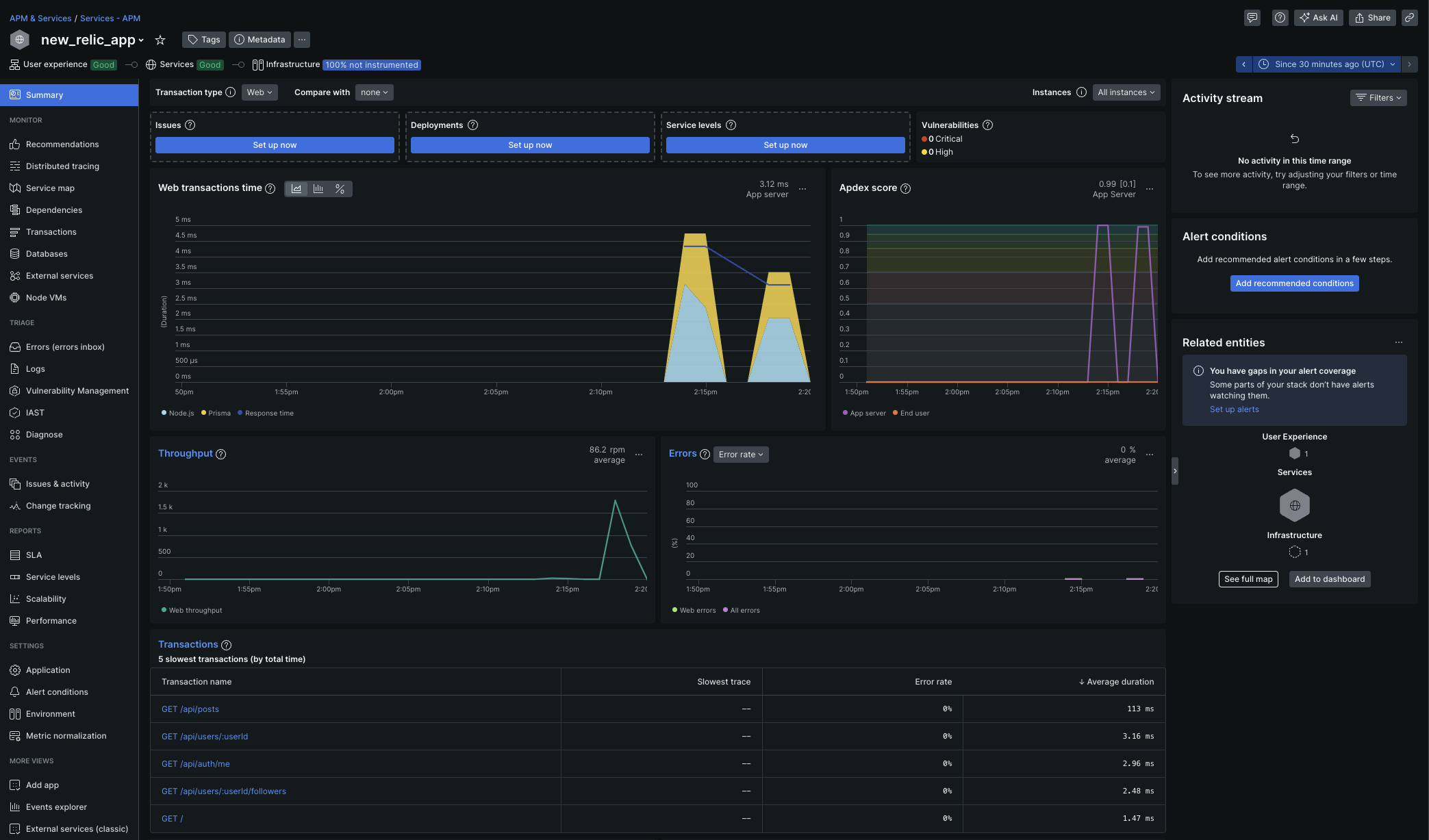Click the favorite star next to new_relic_app
The height and width of the screenshot is (840, 1429).
(x=160, y=40)
